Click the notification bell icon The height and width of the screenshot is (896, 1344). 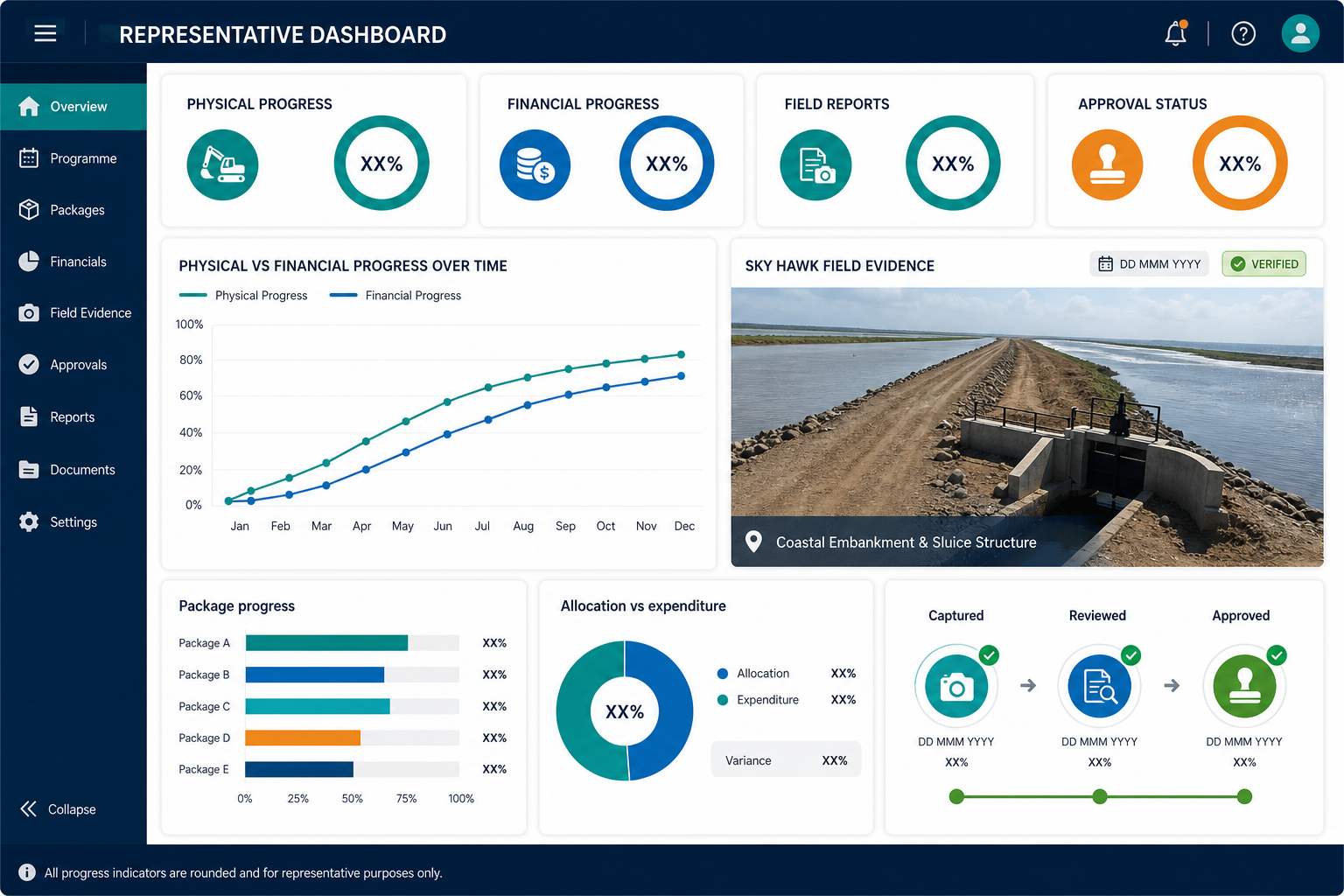pos(1176,33)
